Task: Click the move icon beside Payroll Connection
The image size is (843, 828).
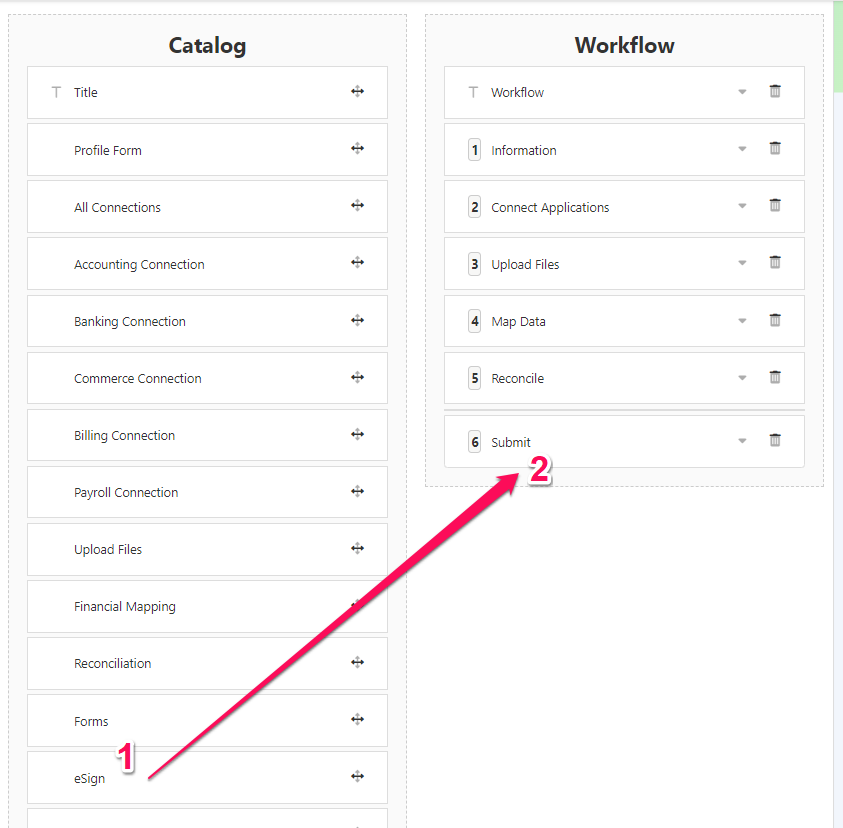Action: pyautogui.click(x=357, y=491)
